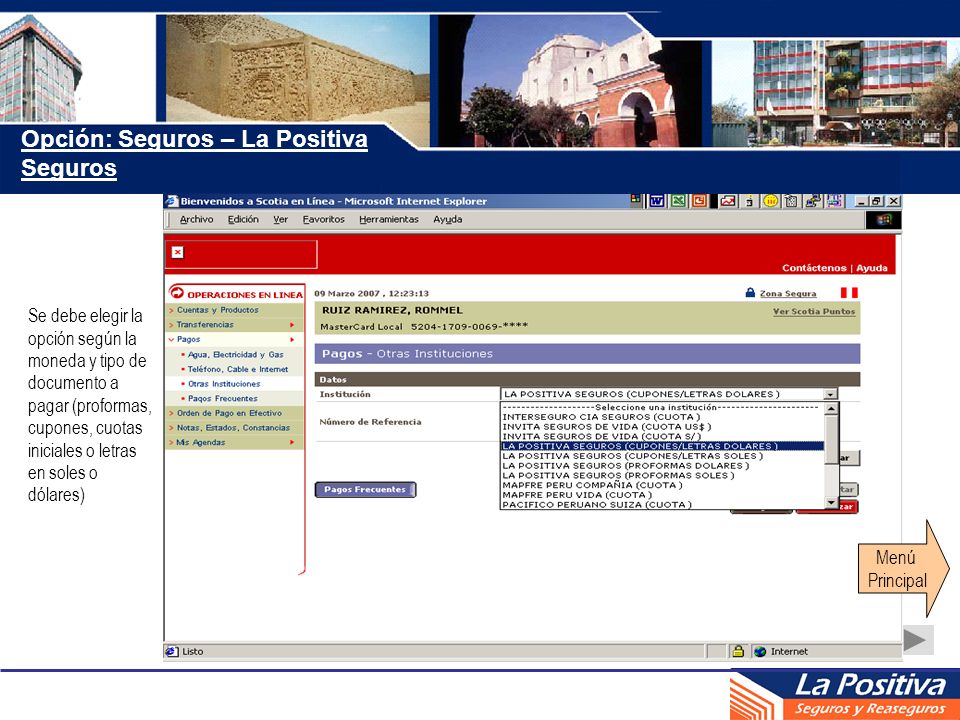
Task: Click the yellow round shortcut icon
Action: pos(770,201)
